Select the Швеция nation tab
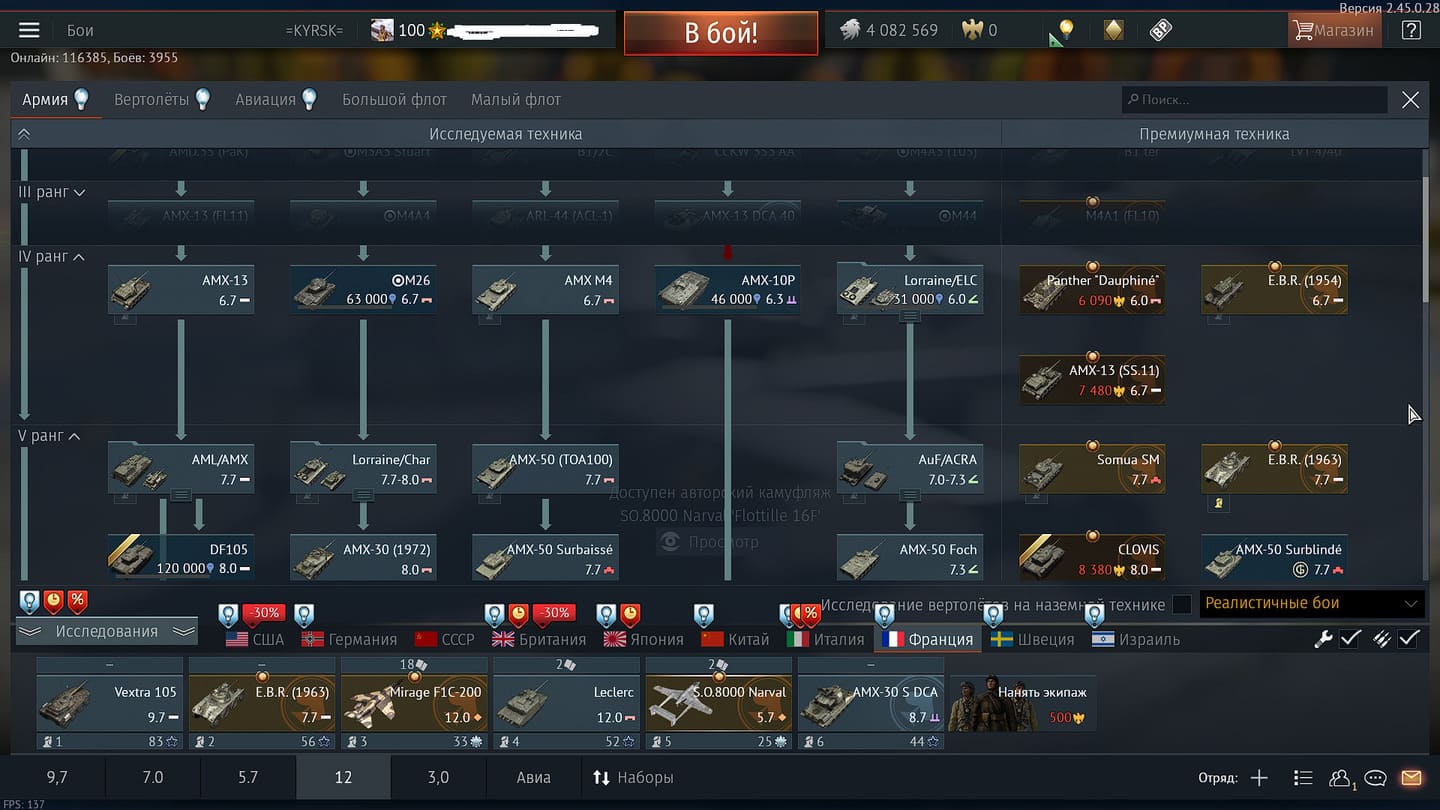The width and height of the screenshot is (1440, 810). click(1033, 639)
